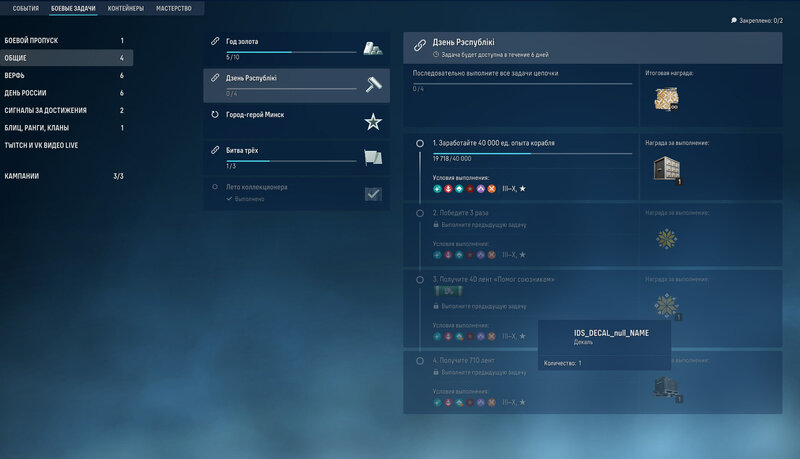Click the orange crossed icon in task 4 conditions
The image size is (800, 459).
coord(491,402)
